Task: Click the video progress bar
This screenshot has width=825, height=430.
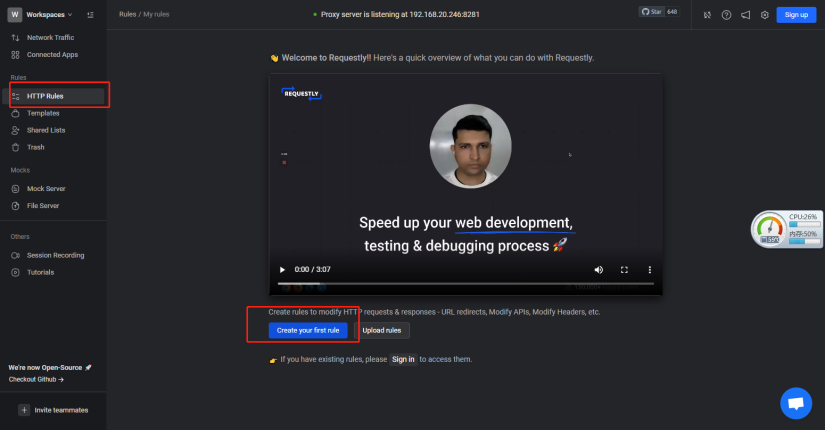Action: point(466,284)
